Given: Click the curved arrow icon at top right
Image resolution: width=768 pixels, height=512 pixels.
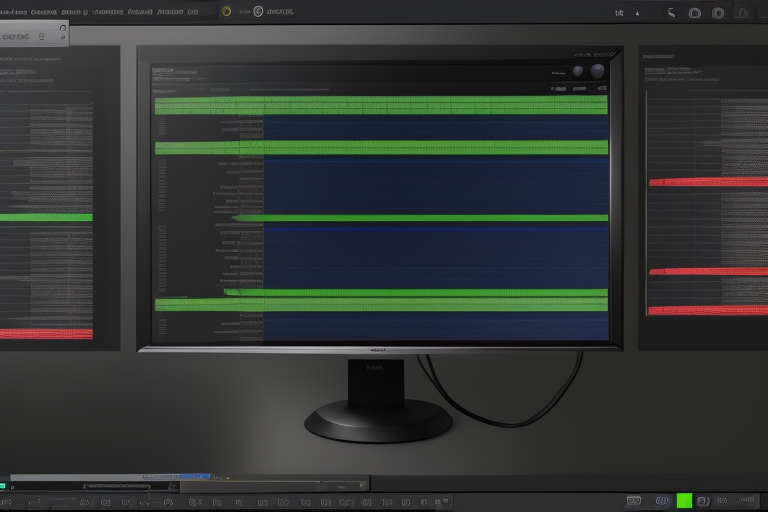Looking at the screenshot, I should point(670,13).
